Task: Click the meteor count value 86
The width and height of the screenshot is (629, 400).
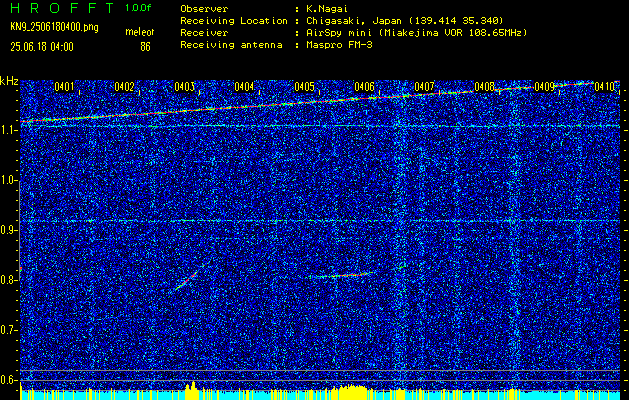Action: (145, 47)
